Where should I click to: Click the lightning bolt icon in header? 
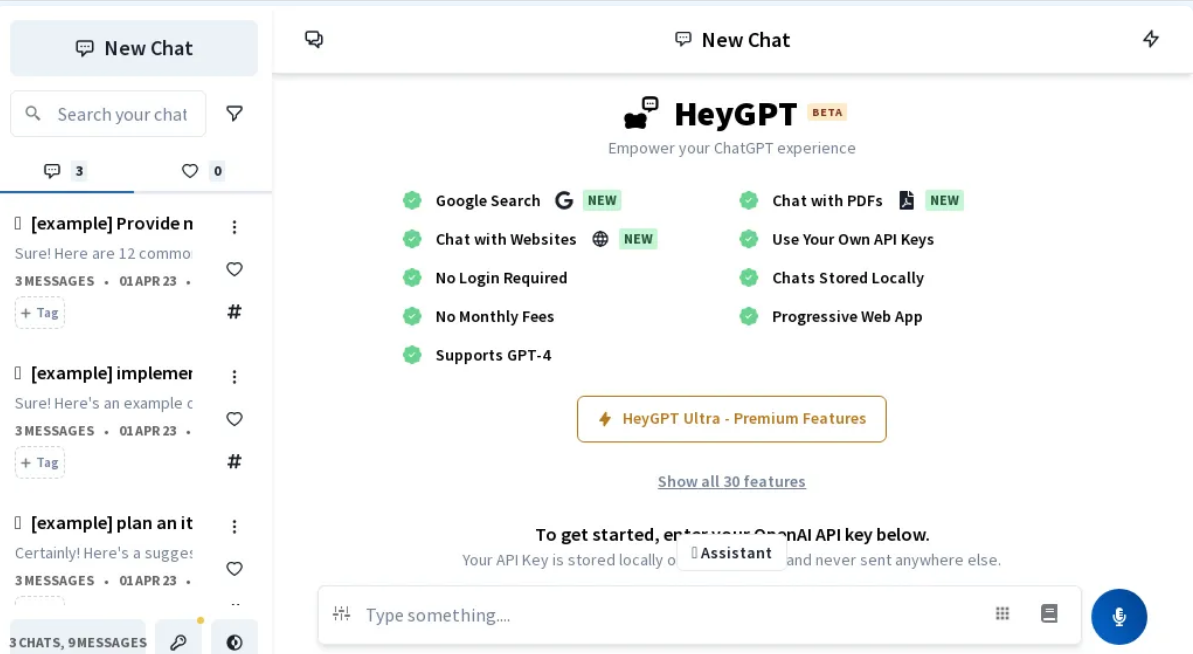pyautogui.click(x=1151, y=39)
